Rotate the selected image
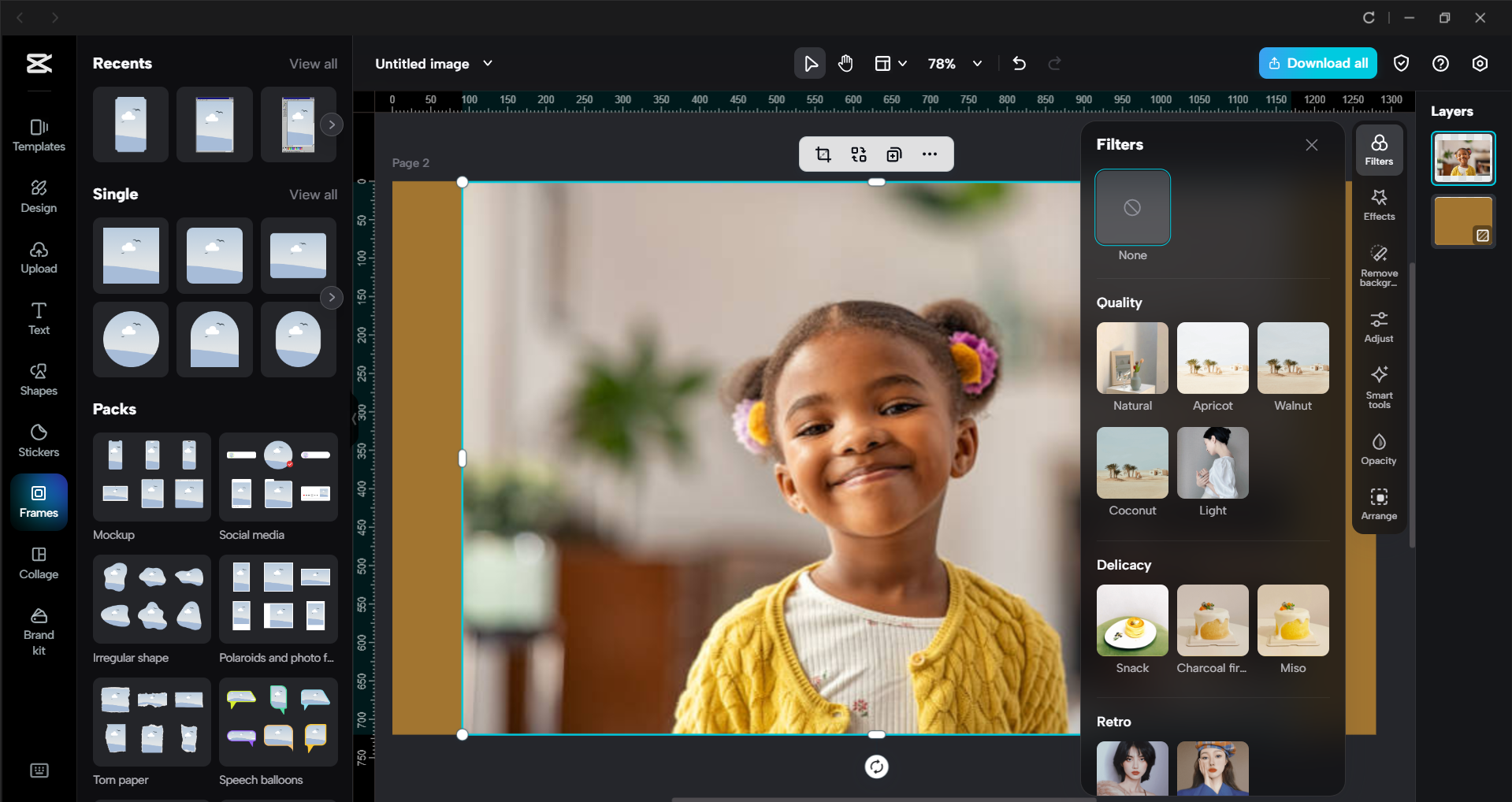This screenshot has width=1512, height=802. tap(875, 766)
